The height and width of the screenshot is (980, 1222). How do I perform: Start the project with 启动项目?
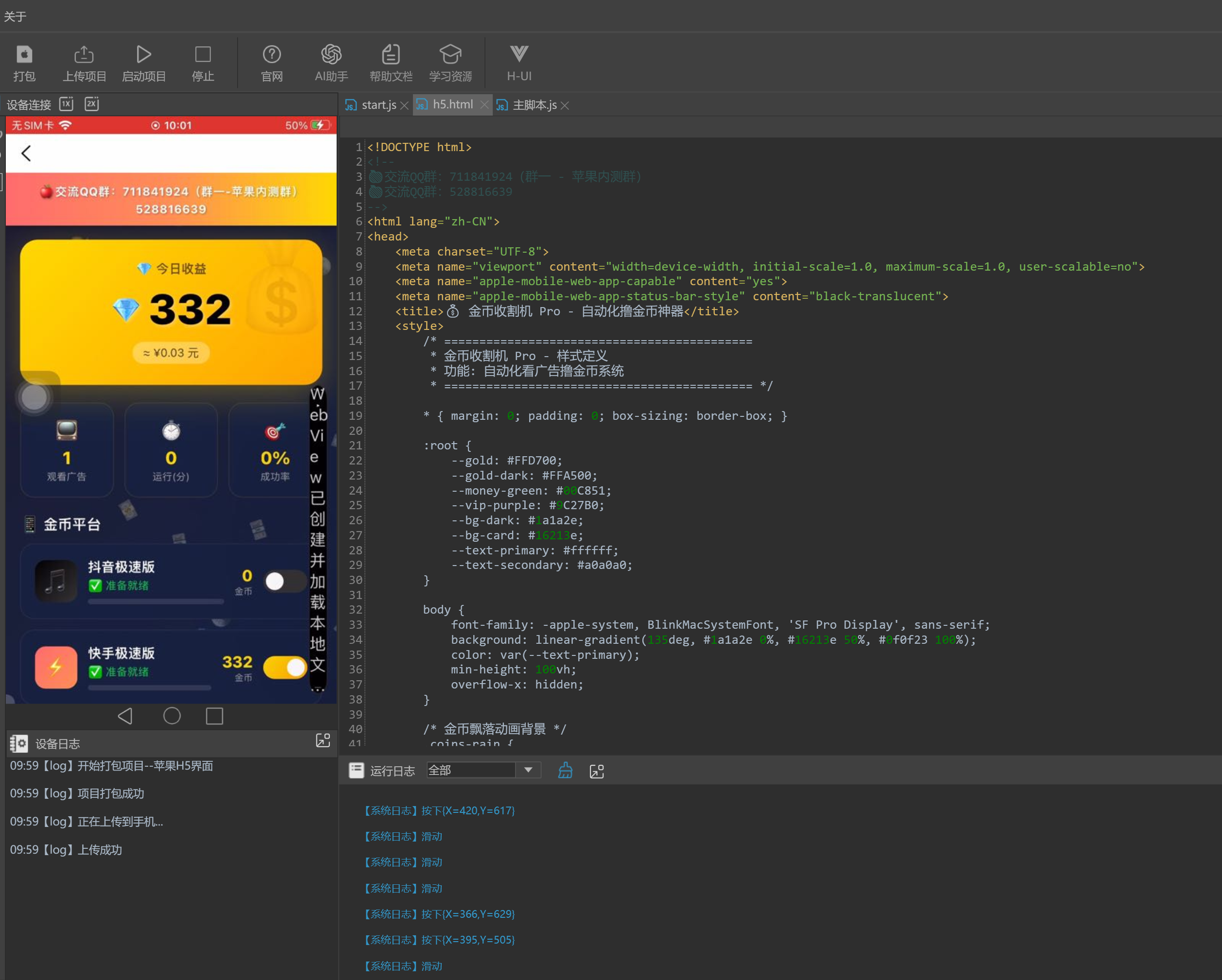coord(143,55)
